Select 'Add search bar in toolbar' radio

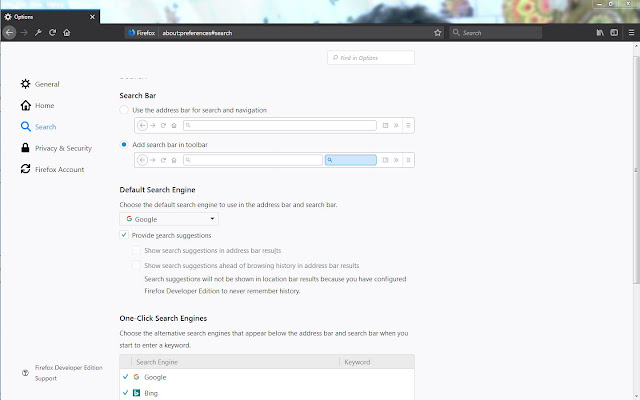coord(124,144)
